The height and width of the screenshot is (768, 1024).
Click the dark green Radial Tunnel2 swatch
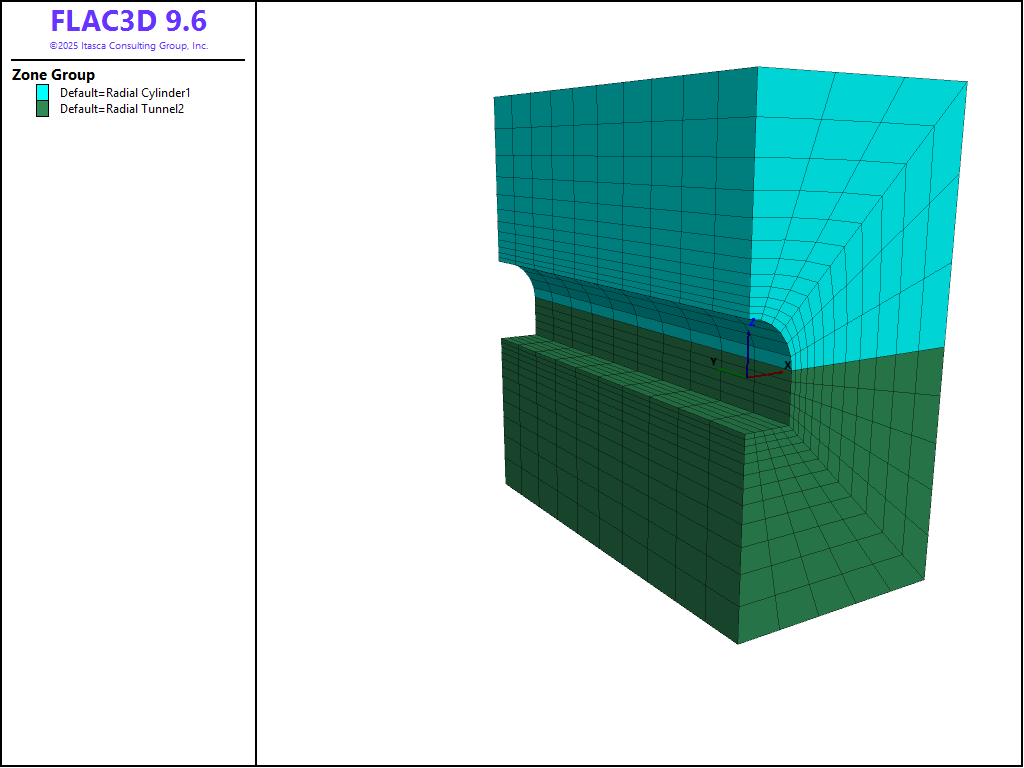point(42,109)
